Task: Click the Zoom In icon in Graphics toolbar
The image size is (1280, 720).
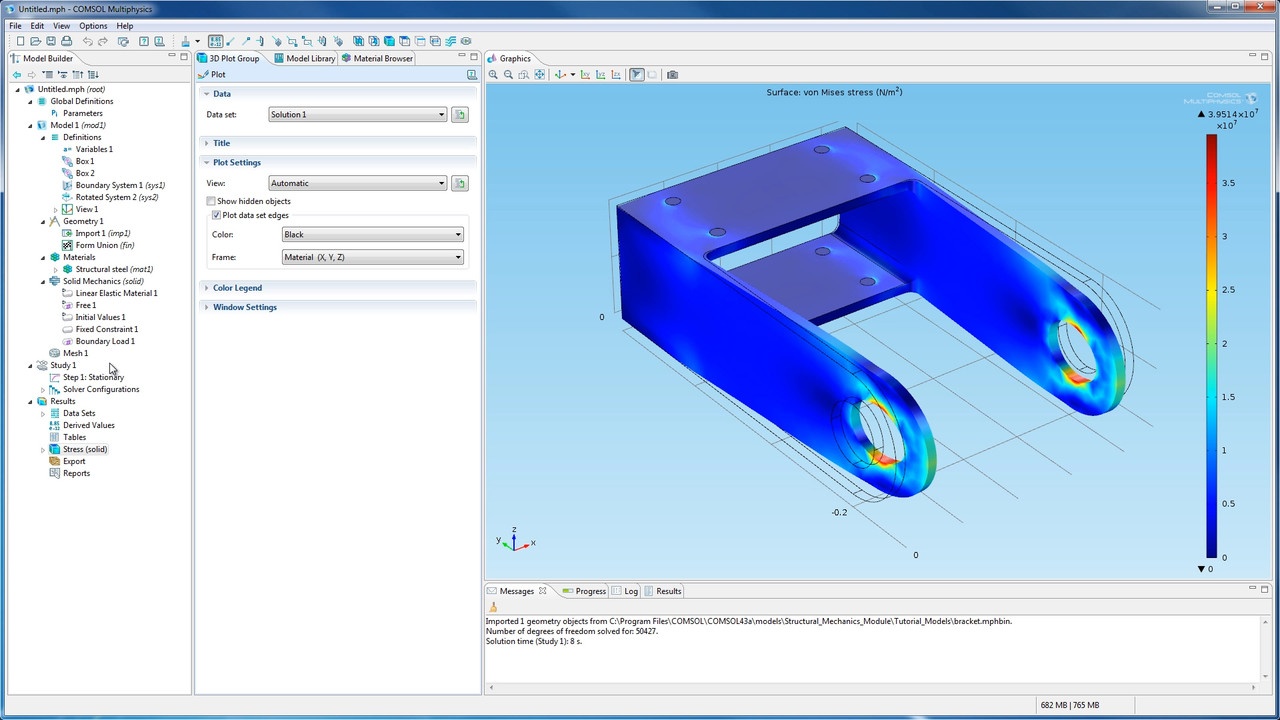Action: pyautogui.click(x=493, y=75)
